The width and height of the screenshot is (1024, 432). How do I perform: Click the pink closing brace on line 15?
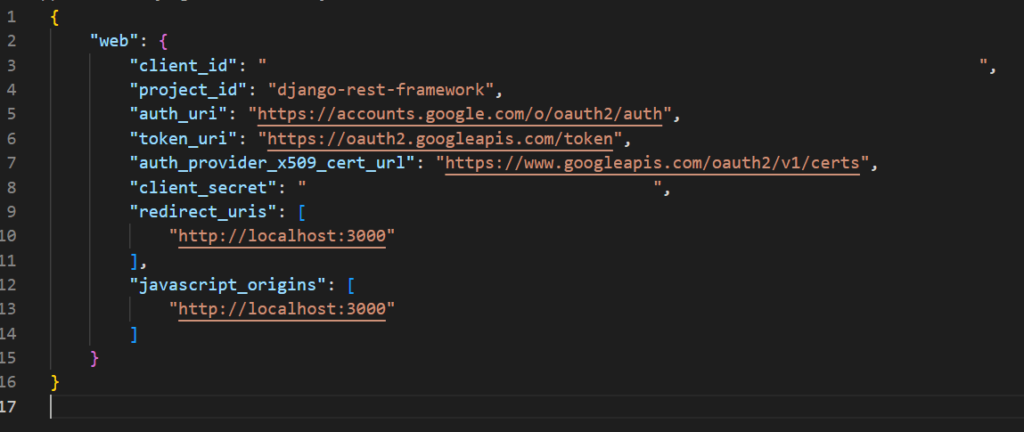pyautogui.click(x=95, y=358)
